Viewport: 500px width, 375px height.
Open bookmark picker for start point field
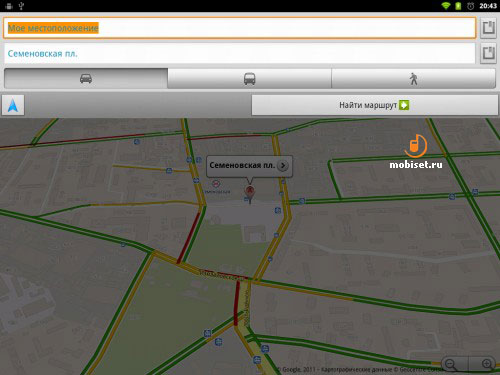click(488, 28)
